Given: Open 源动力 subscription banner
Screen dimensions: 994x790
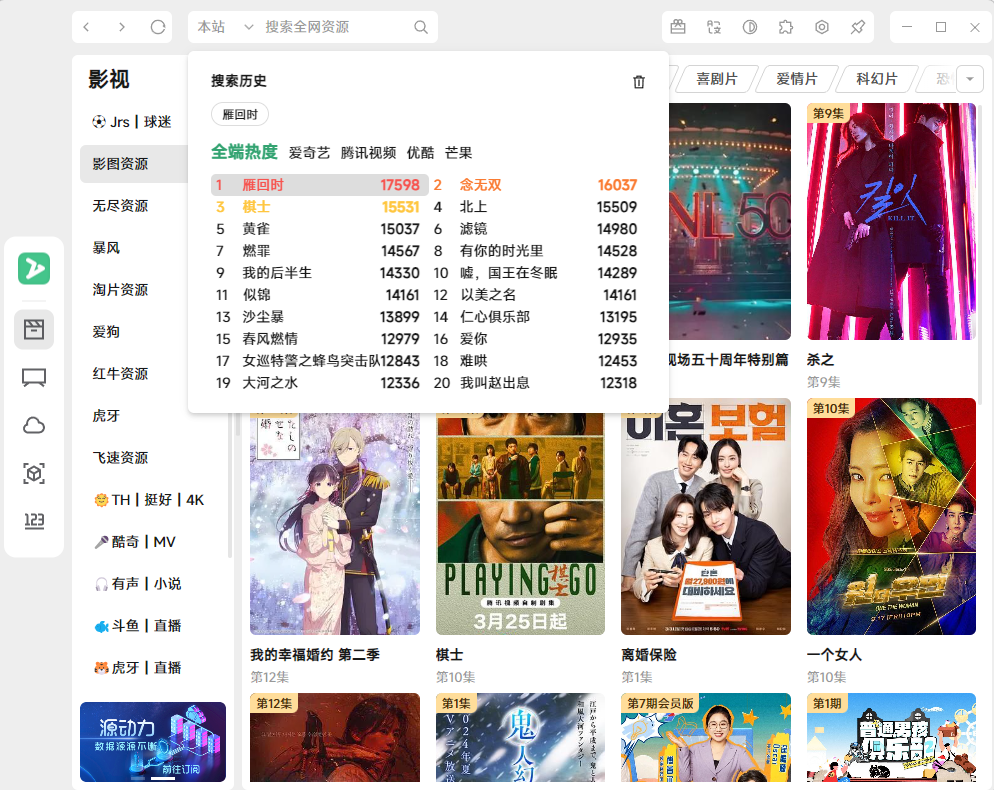Looking at the screenshot, I should tap(153, 742).
